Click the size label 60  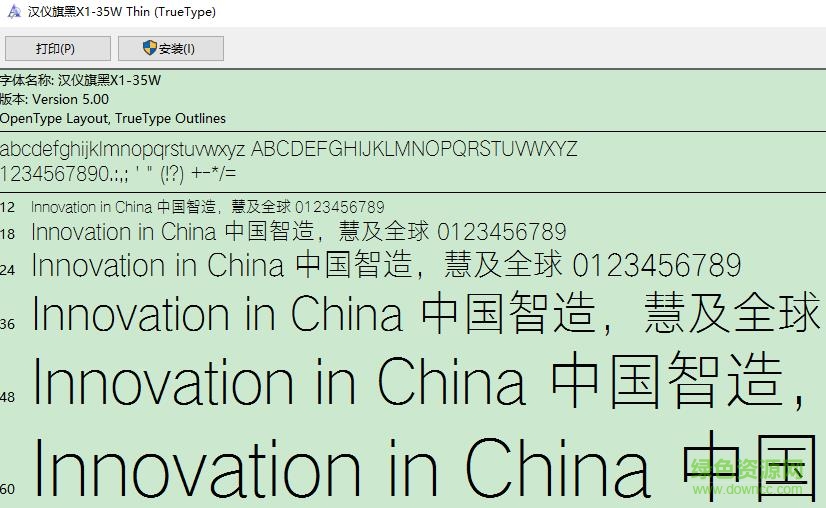click(7, 489)
